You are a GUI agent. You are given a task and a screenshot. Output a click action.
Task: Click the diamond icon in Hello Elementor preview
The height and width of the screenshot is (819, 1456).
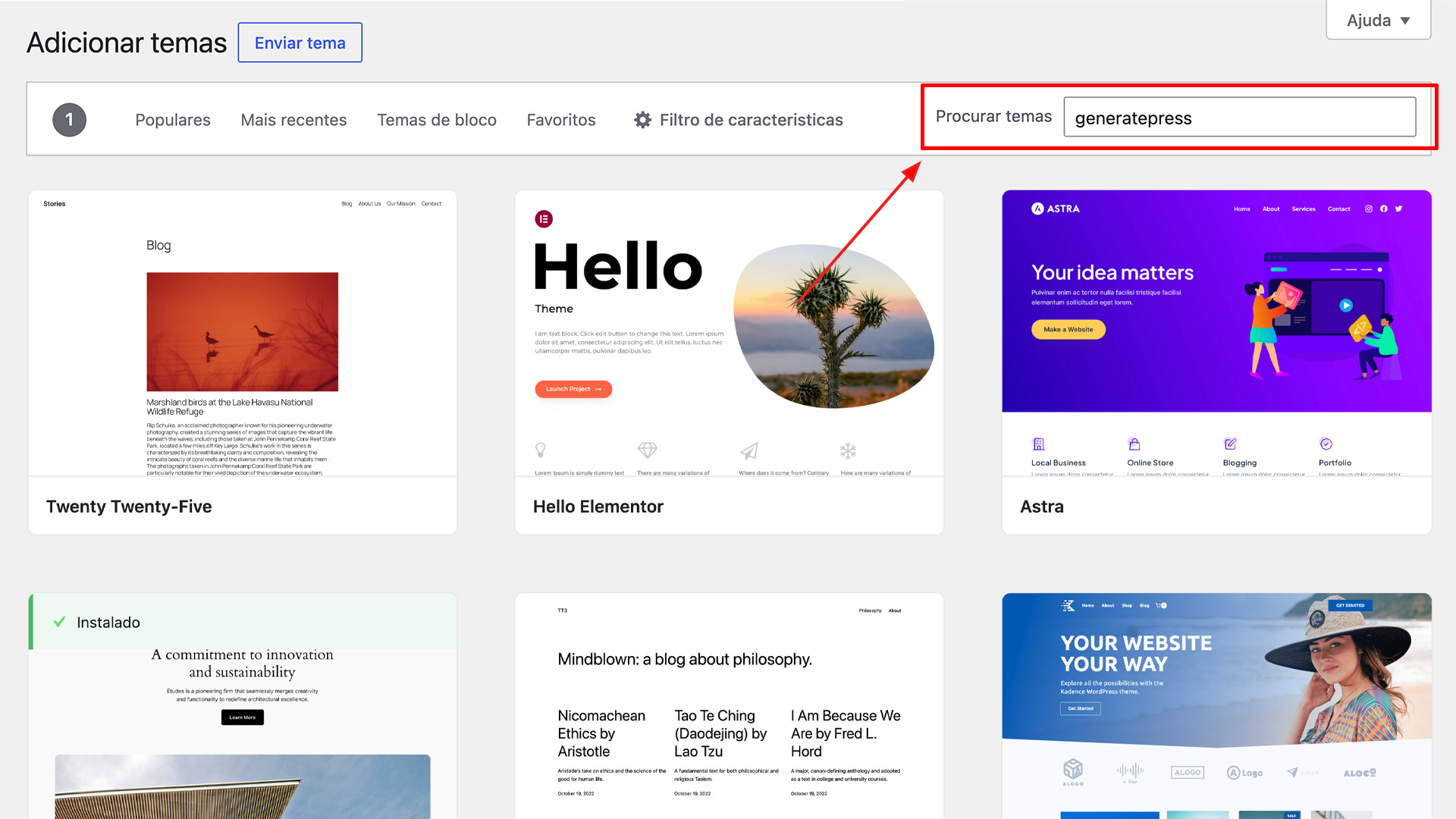648,450
